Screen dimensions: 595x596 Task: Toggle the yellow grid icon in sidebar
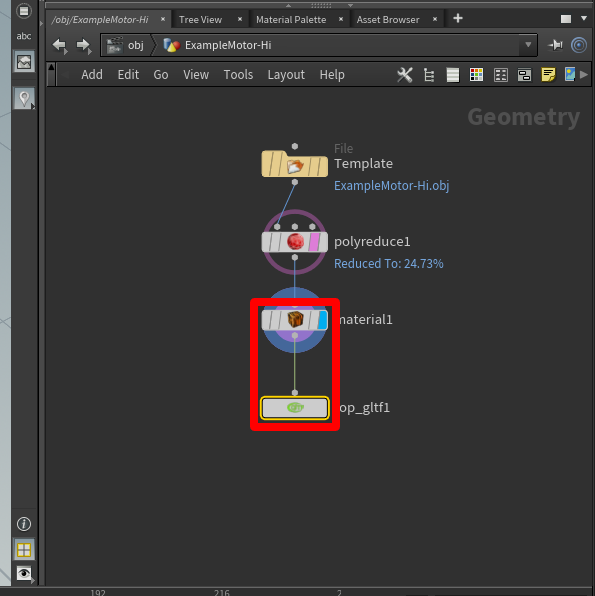[24, 550]
